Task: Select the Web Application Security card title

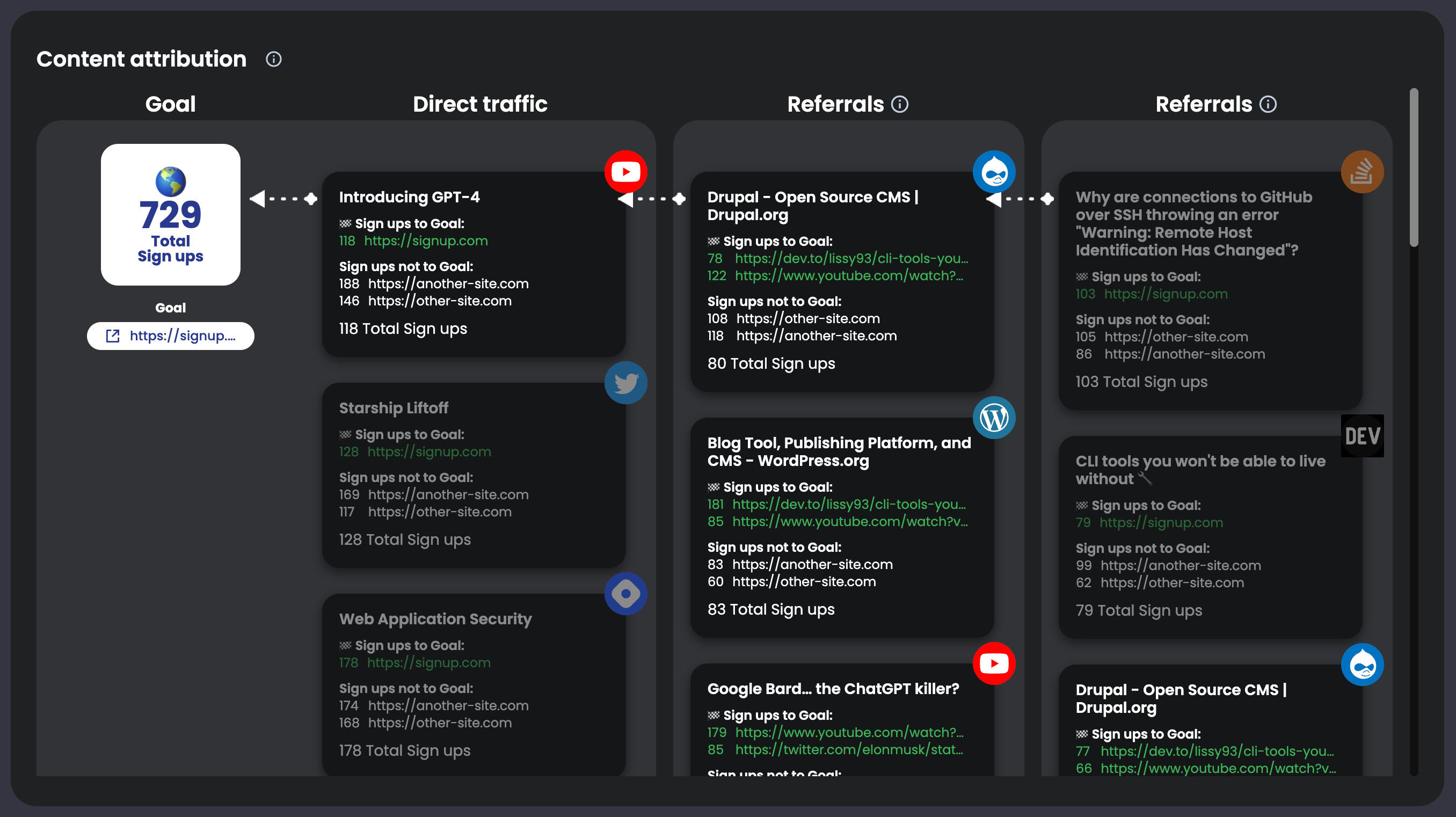Action: pos(435,619)
